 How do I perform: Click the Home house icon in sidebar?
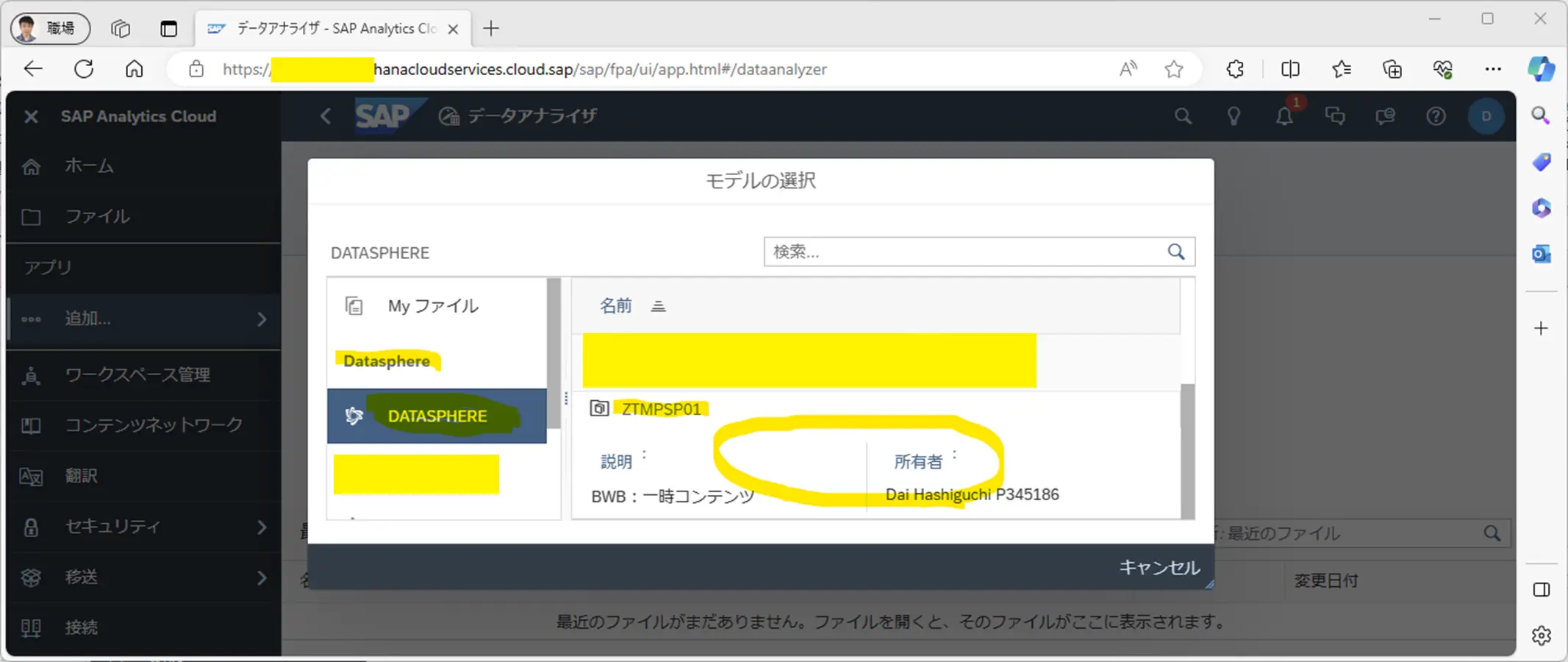(31, 167)
